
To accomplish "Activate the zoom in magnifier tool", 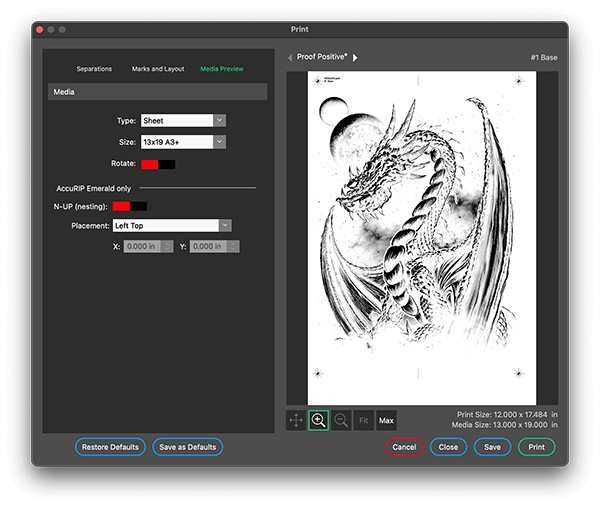I will coord(318,420).
